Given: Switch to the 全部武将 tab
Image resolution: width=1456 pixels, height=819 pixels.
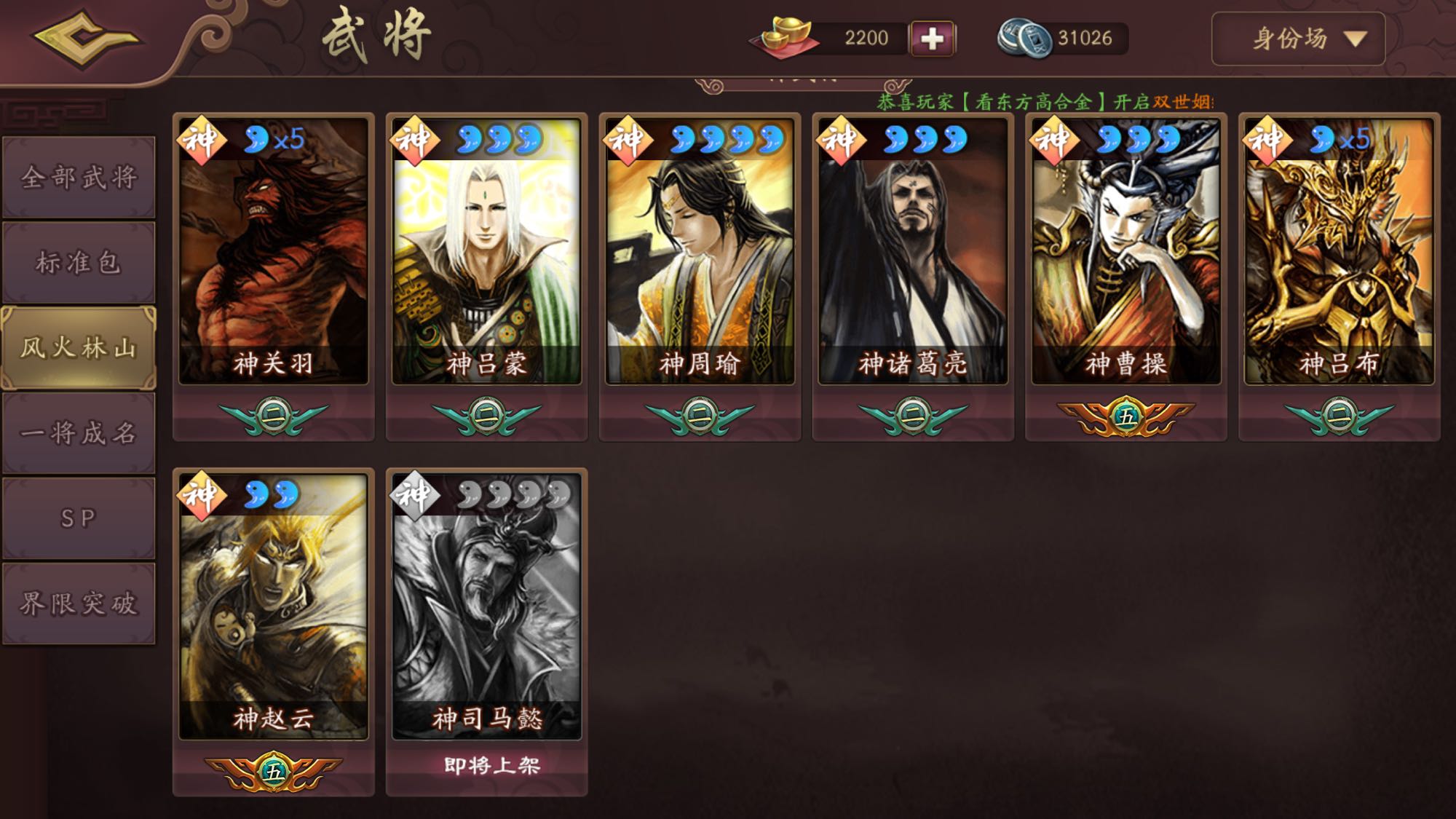Looking at the screenshot, I should [79, 177].
